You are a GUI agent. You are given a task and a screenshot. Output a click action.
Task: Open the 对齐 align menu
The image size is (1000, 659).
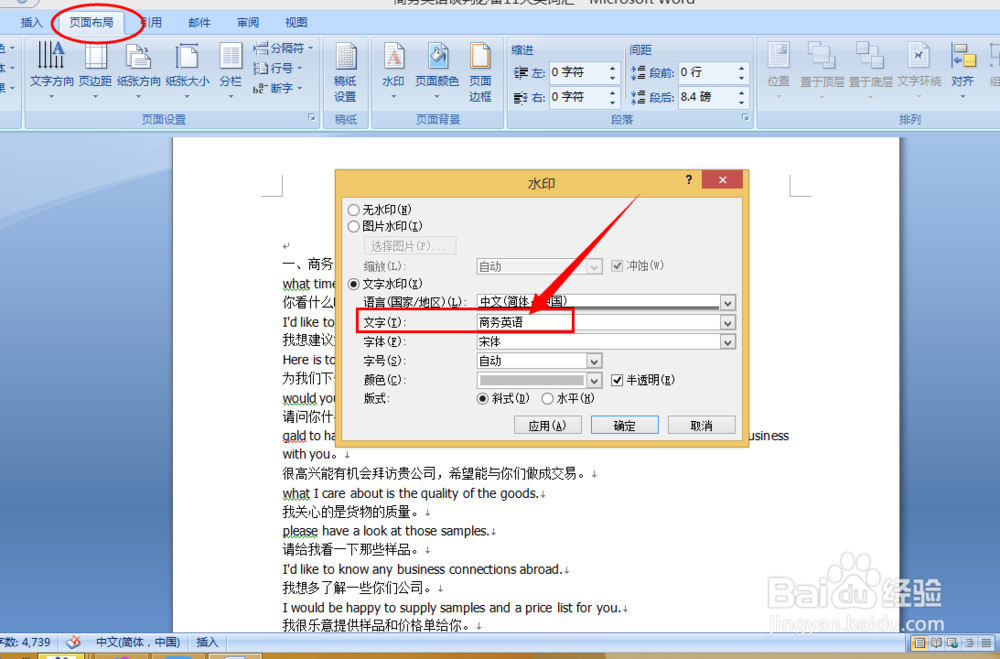click(x=962, y=70)
